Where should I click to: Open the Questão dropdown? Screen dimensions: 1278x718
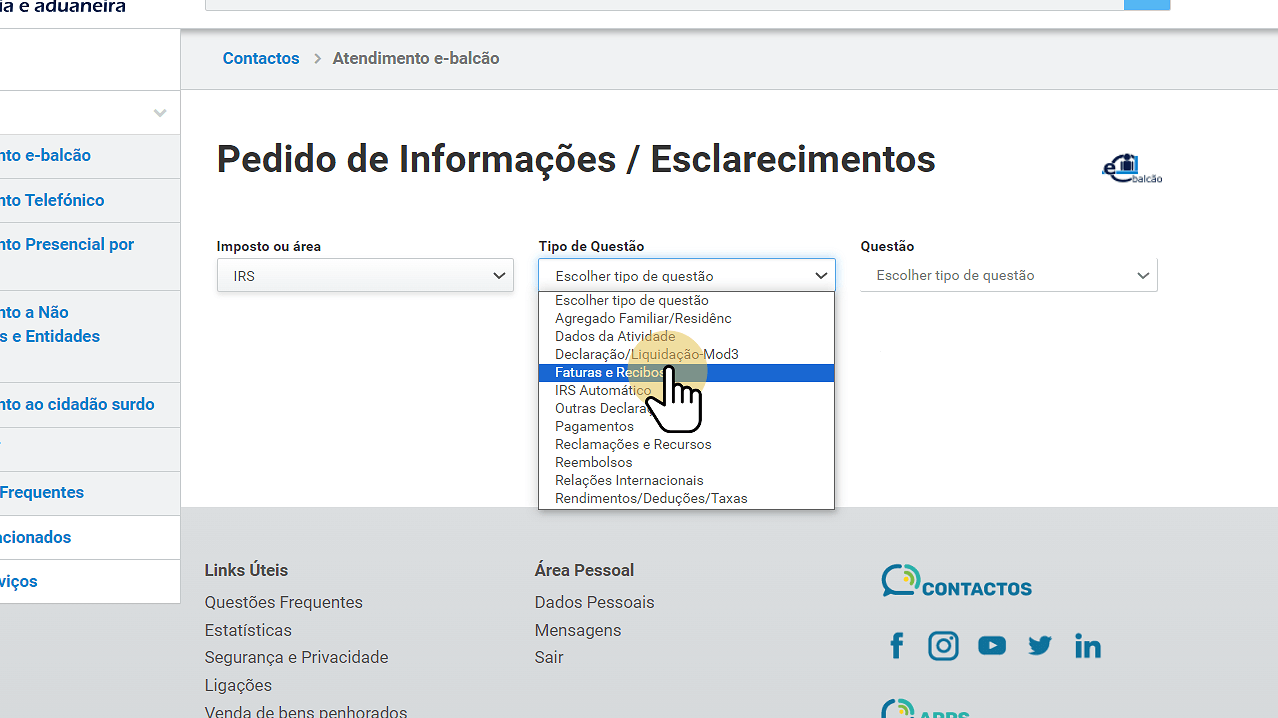coord(1008,276)
